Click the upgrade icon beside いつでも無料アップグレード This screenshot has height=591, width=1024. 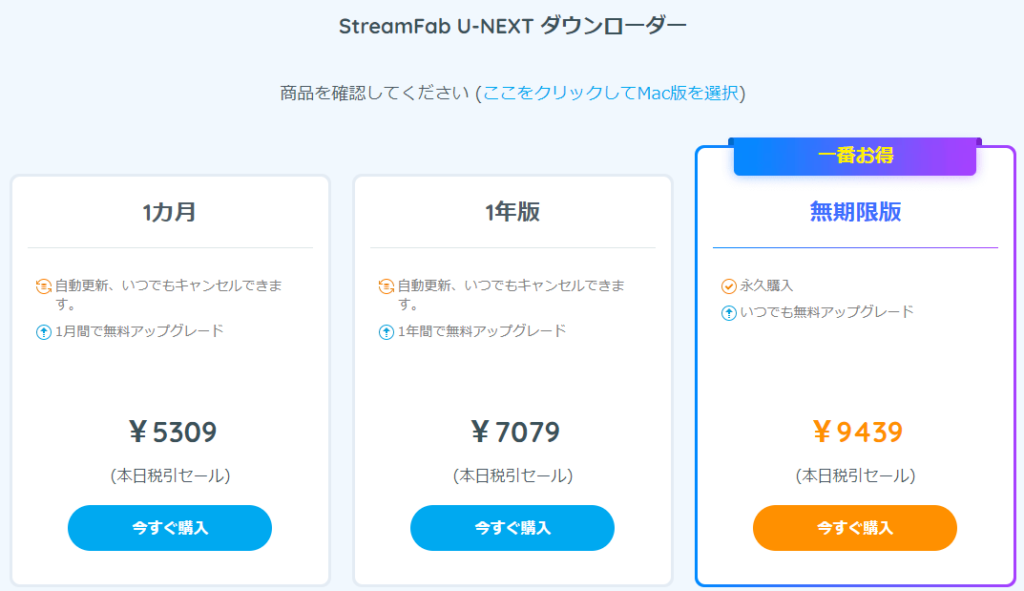729,313
